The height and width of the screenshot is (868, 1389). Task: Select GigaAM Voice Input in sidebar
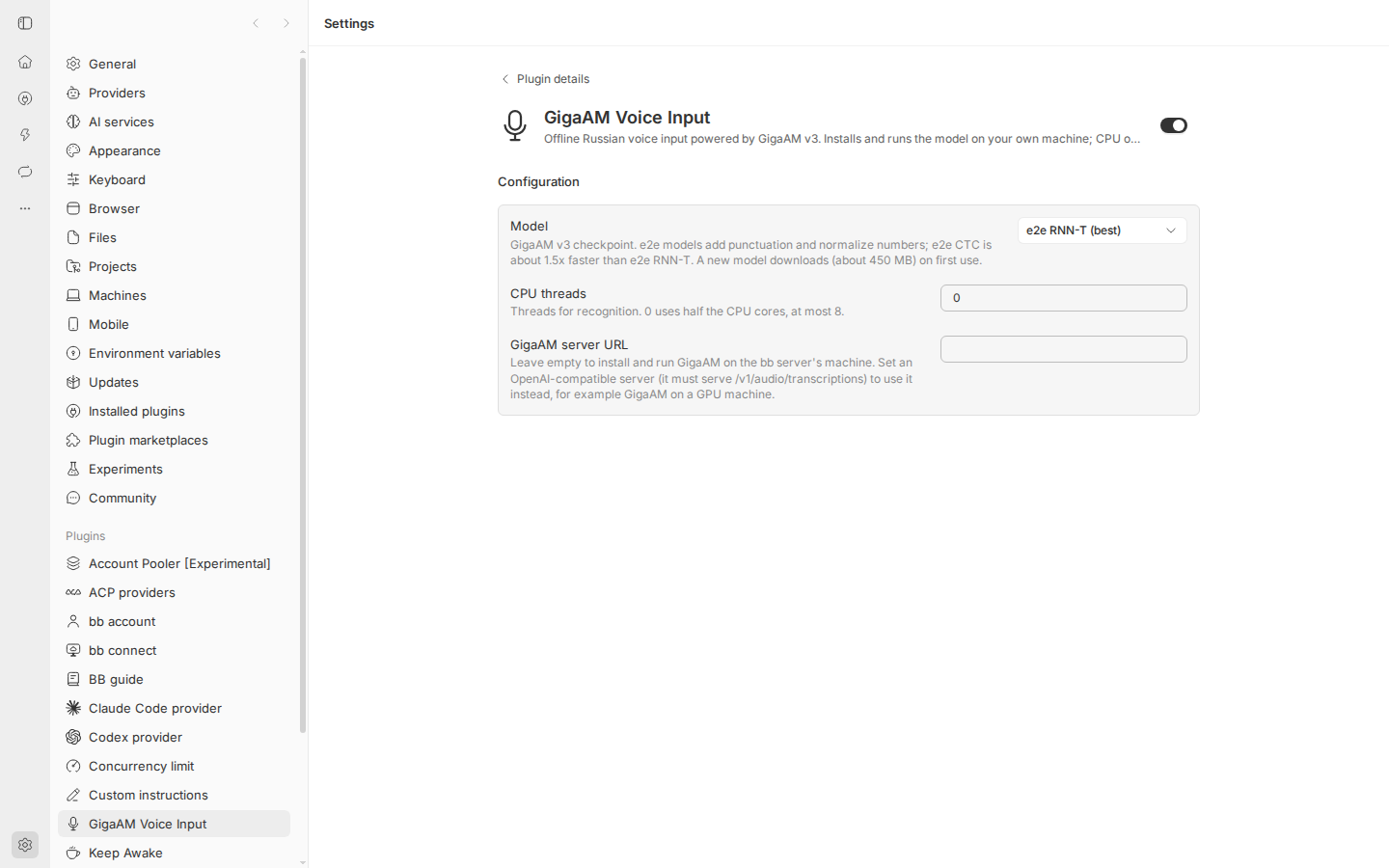tap(174, 824)
